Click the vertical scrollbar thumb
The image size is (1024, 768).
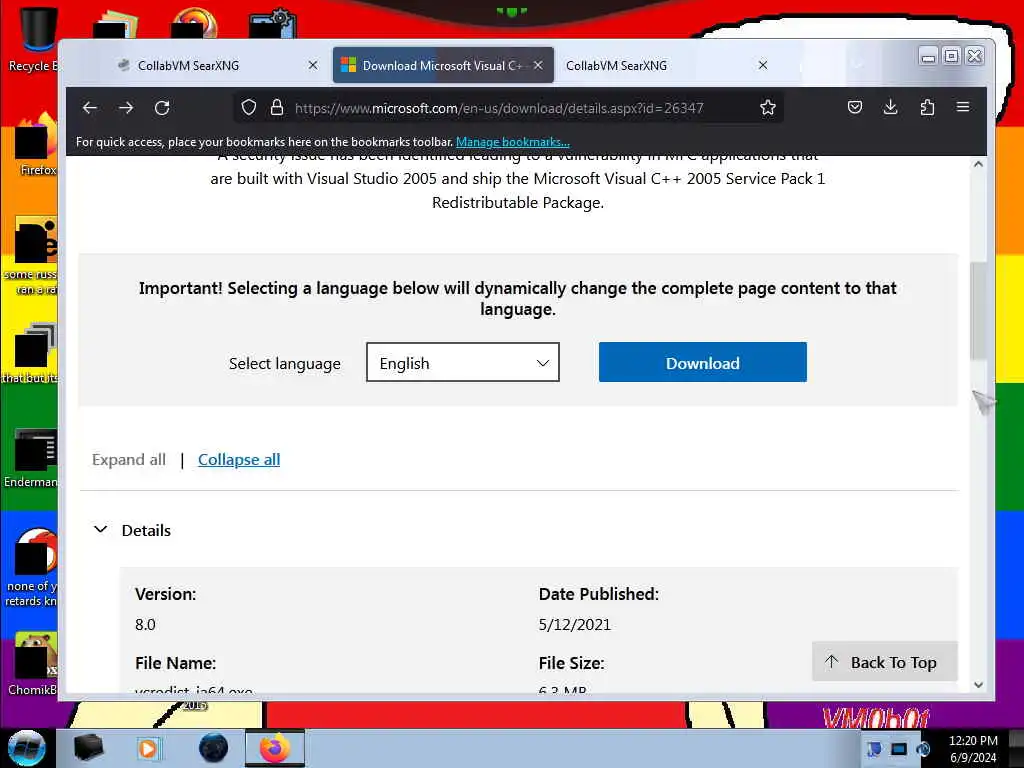coord(978,310)
